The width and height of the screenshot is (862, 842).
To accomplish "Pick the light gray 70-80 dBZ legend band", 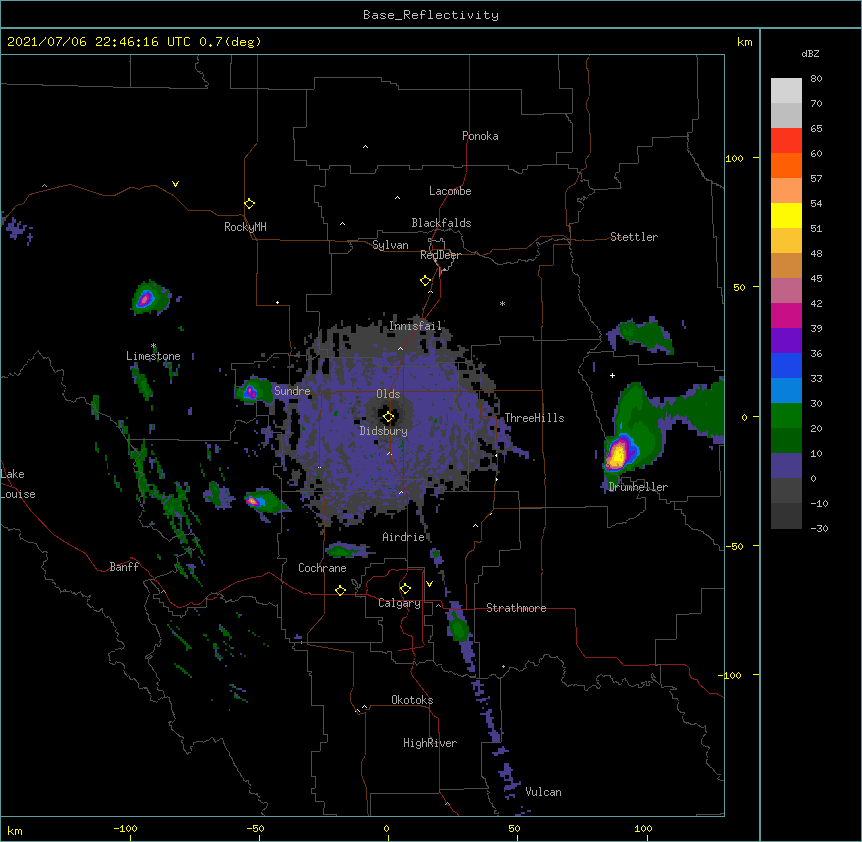I will coord(786,91).
